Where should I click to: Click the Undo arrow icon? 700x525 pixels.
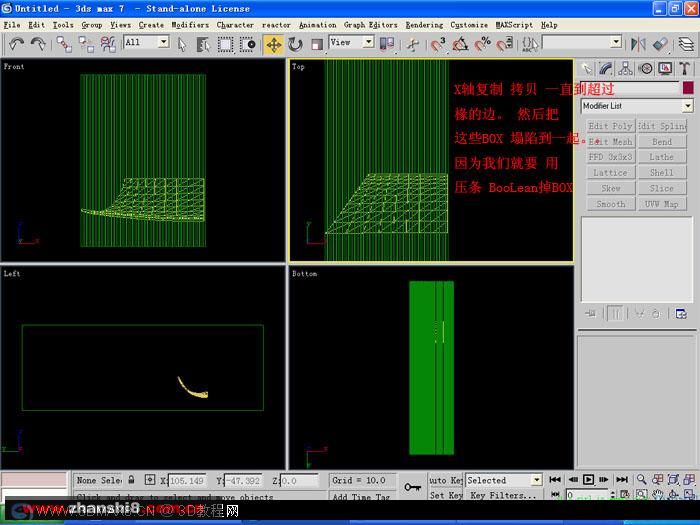click(17, 44)
